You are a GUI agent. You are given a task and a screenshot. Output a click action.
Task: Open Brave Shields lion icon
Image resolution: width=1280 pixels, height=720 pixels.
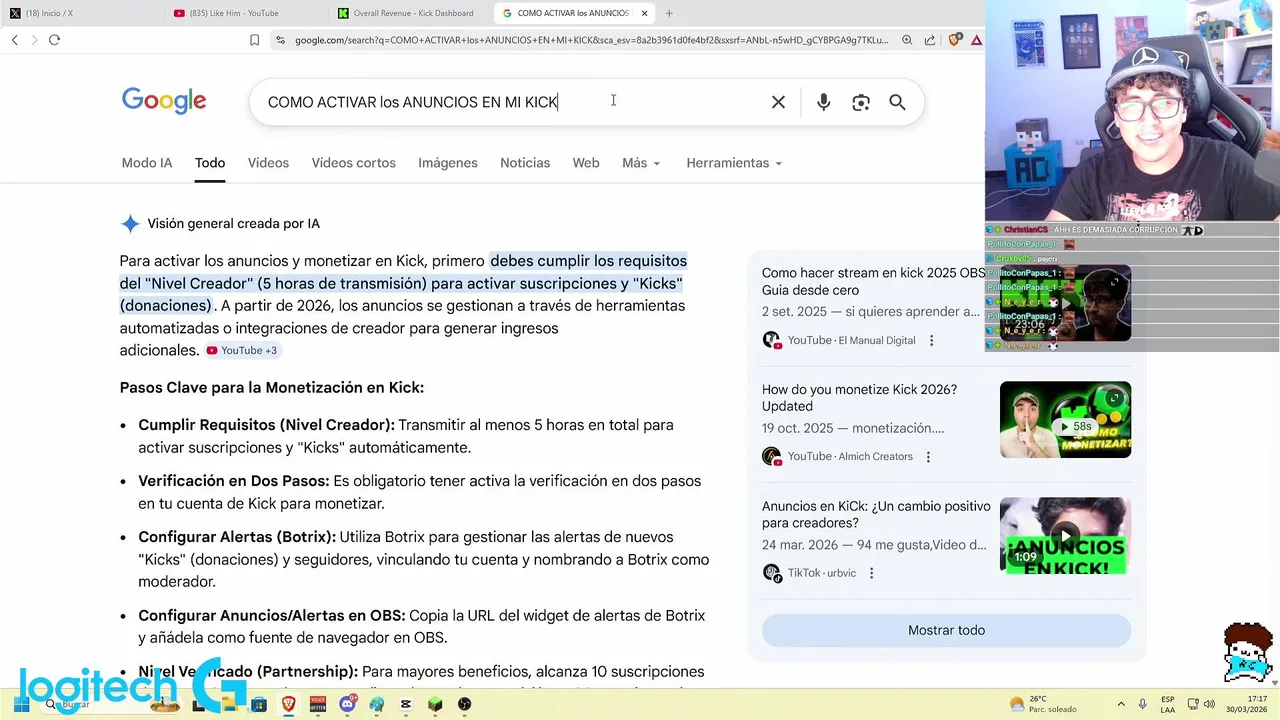click(x=955, y=40)
